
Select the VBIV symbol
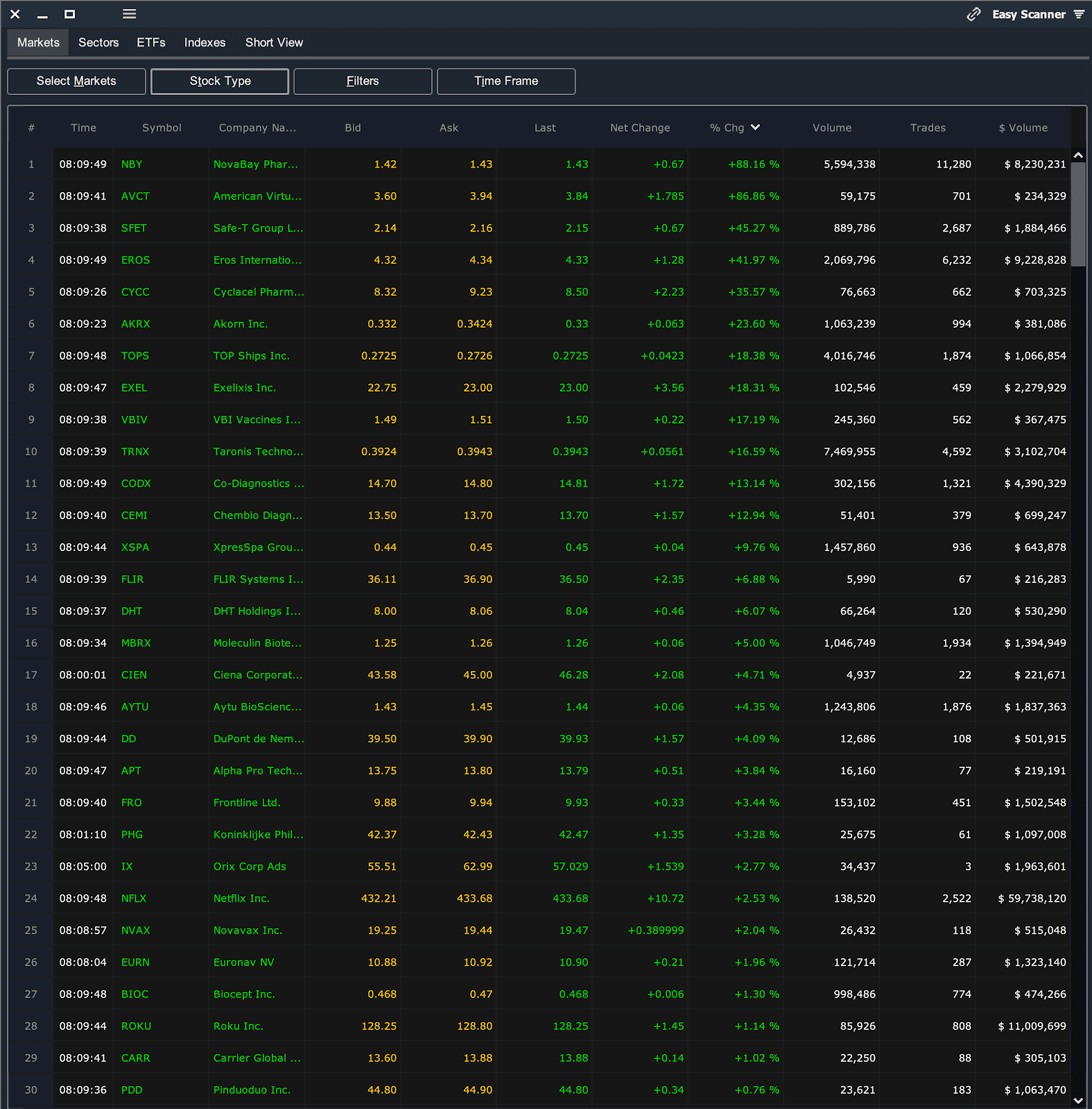coord(135,419)
